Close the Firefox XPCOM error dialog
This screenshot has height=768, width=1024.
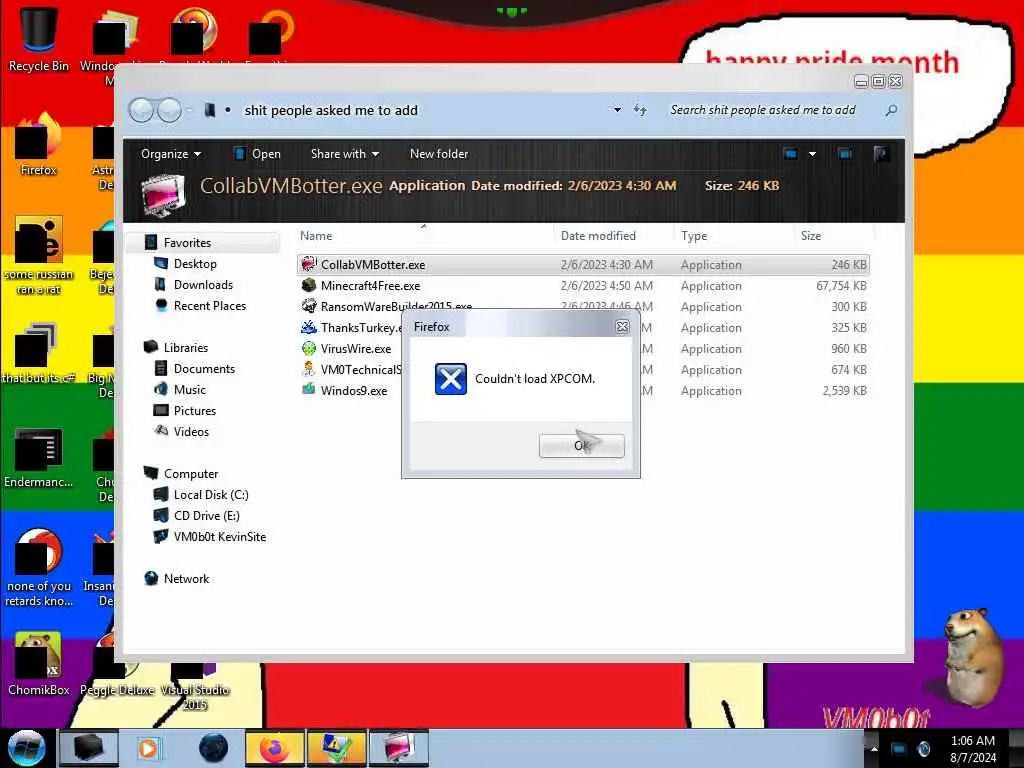[x=622, y=327]
